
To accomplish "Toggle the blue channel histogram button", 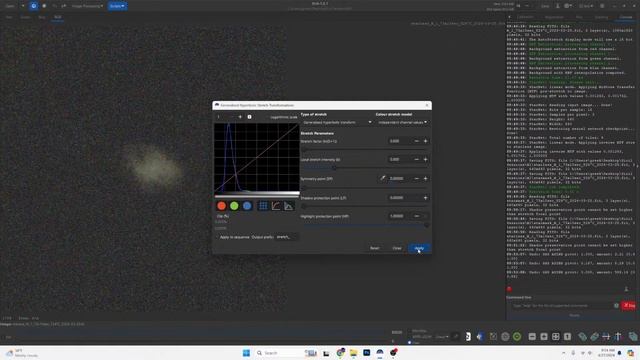I will pos(247,206).
